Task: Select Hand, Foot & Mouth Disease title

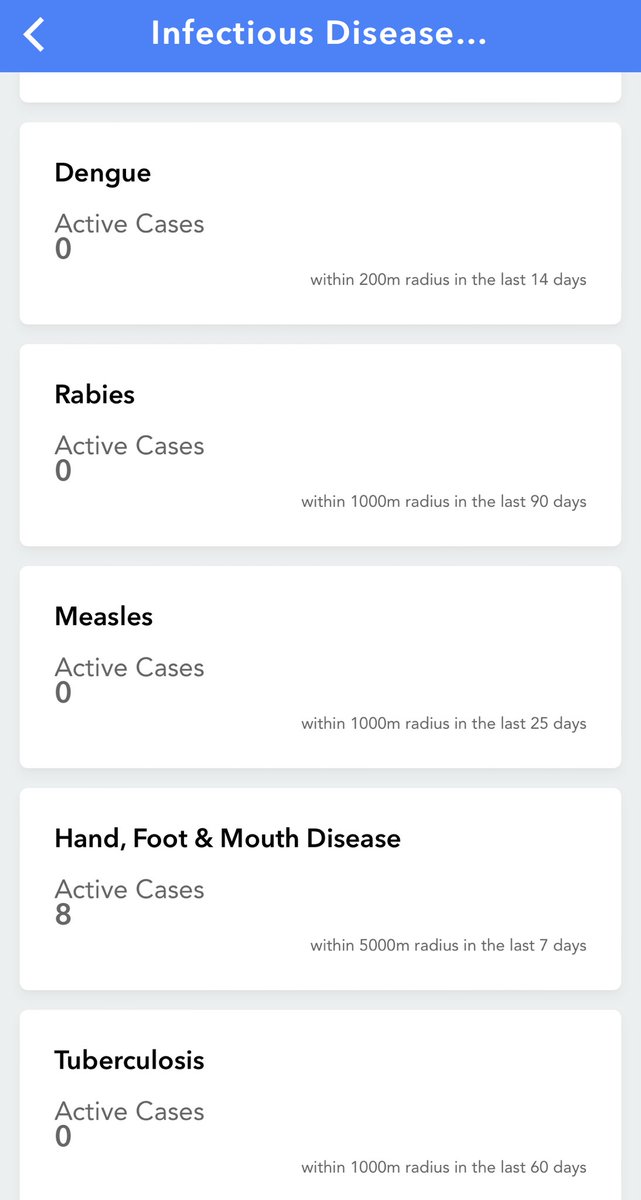Action: click(227, 839)
